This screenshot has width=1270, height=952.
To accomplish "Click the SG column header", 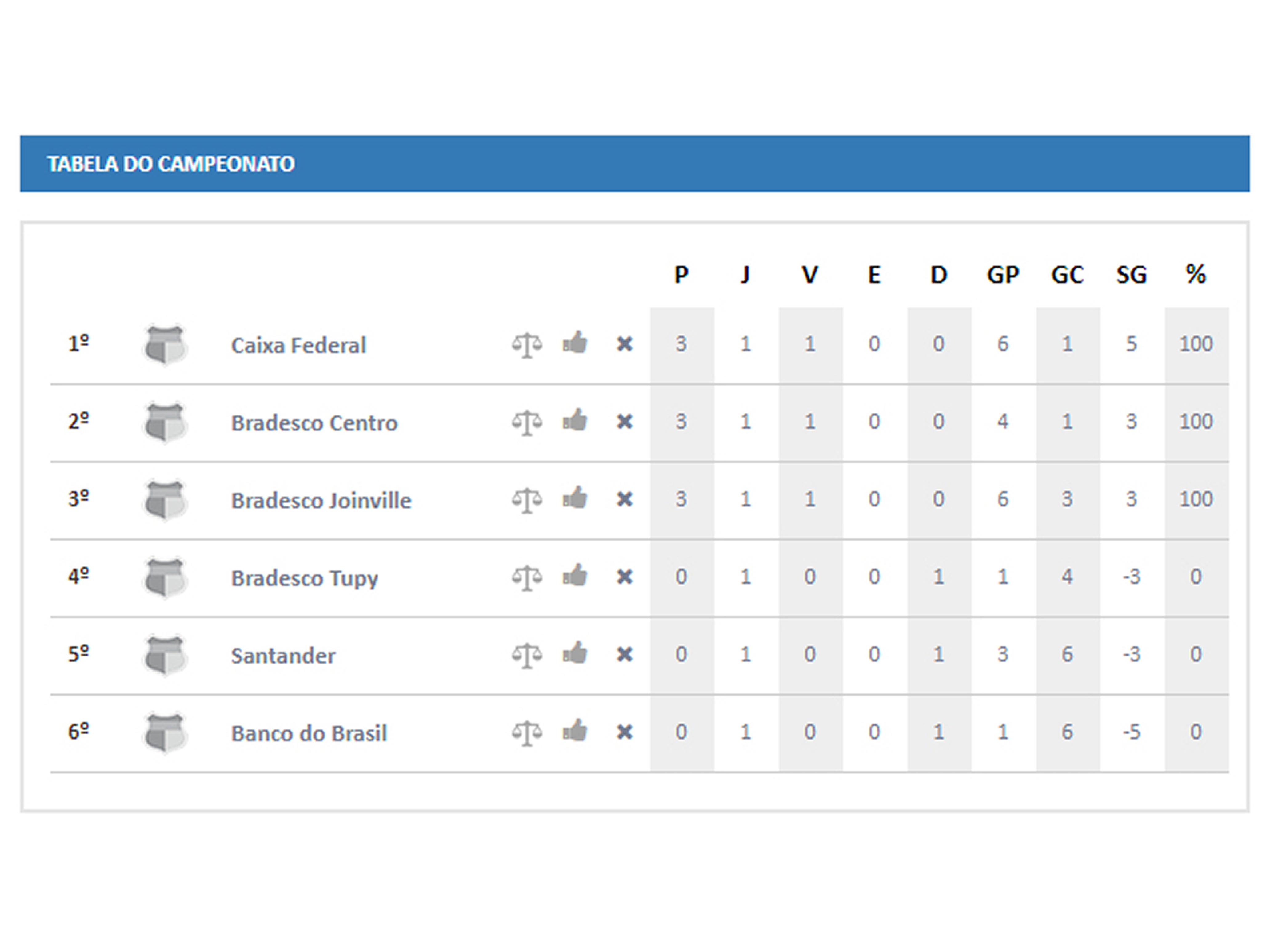I will click(1131, 275).
